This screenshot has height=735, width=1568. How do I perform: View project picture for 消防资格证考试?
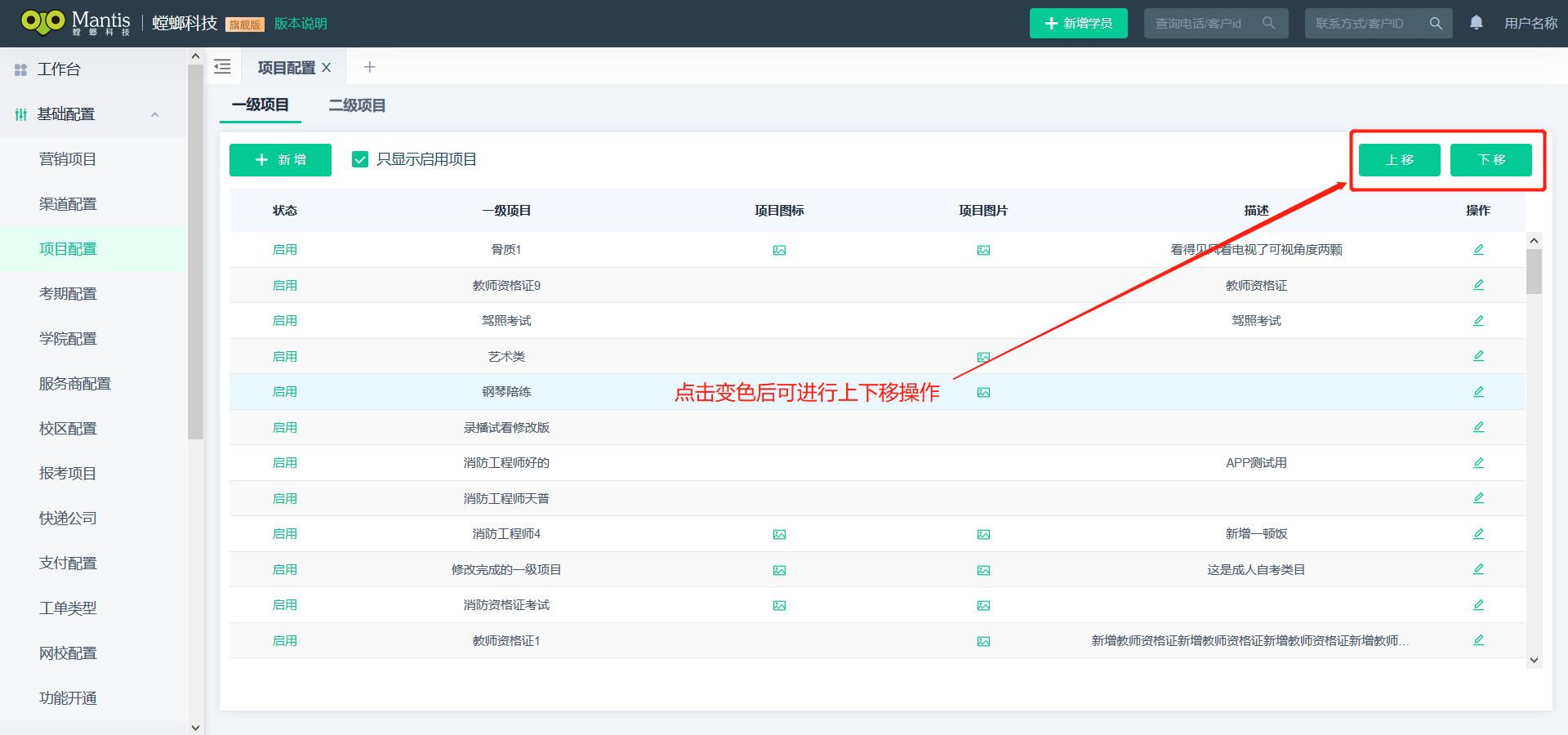point(983,605)
